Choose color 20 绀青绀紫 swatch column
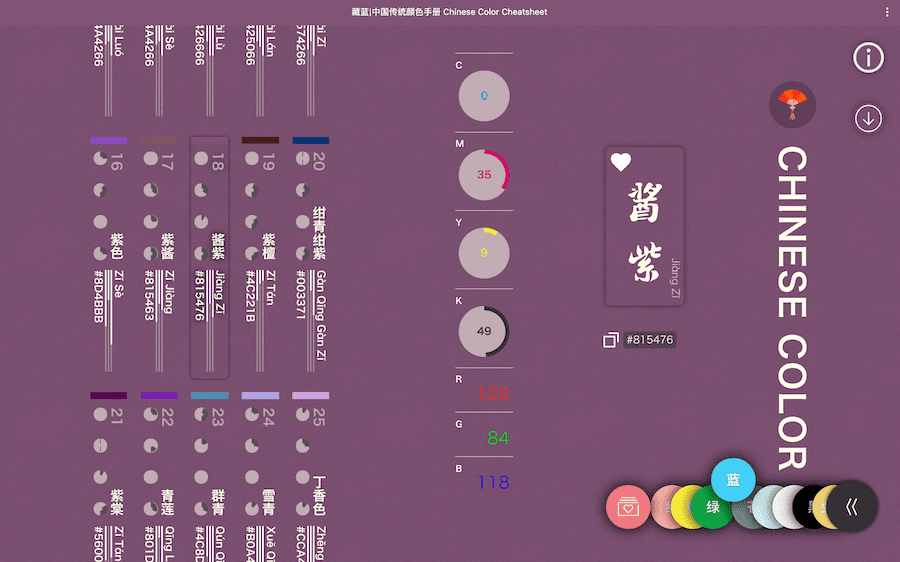This screenshot has width=900, height=562. (x=311, y=255)
